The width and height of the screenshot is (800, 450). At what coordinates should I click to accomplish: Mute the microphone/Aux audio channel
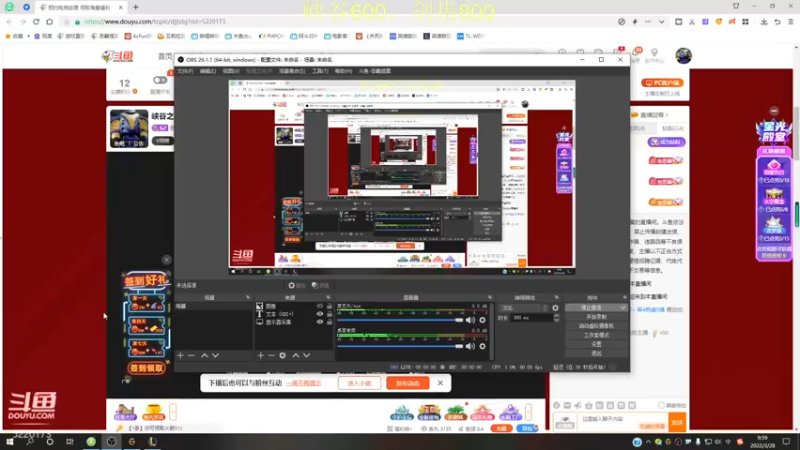(470, 320)
